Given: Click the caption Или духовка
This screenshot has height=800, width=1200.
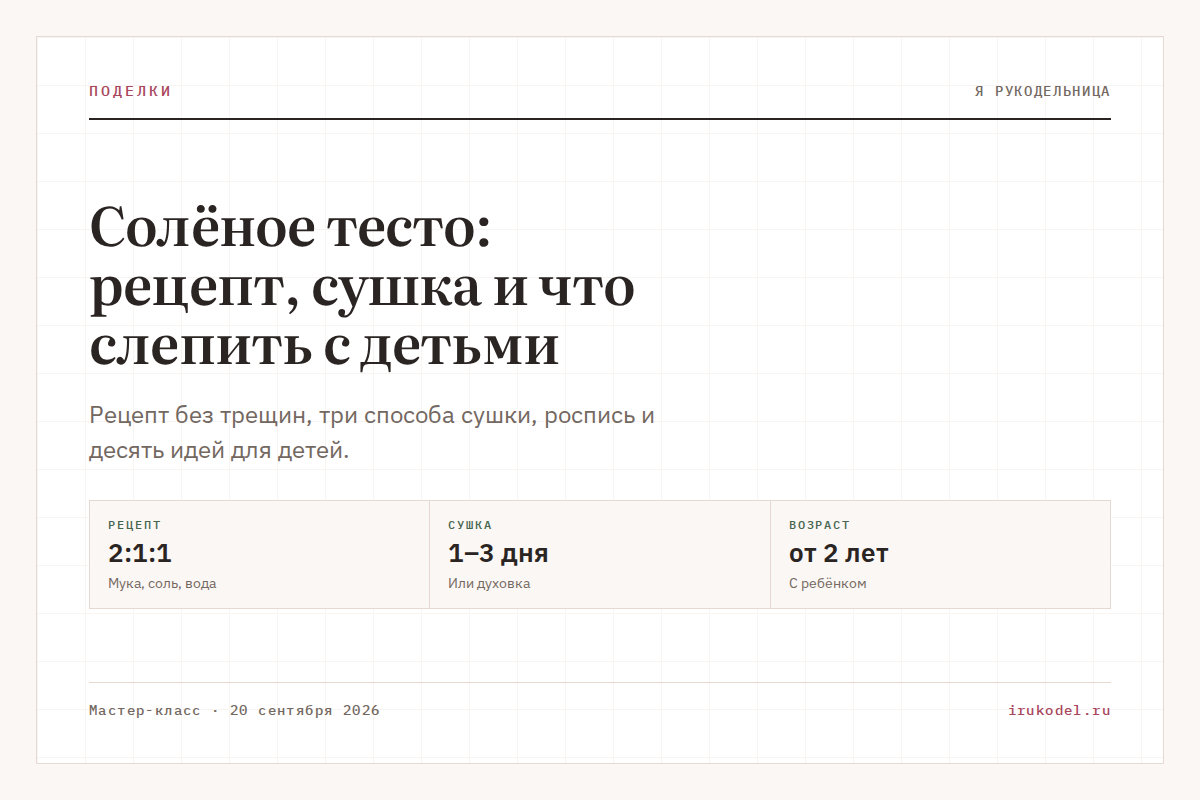Looking at the screenshot, I should coord(489,584).
